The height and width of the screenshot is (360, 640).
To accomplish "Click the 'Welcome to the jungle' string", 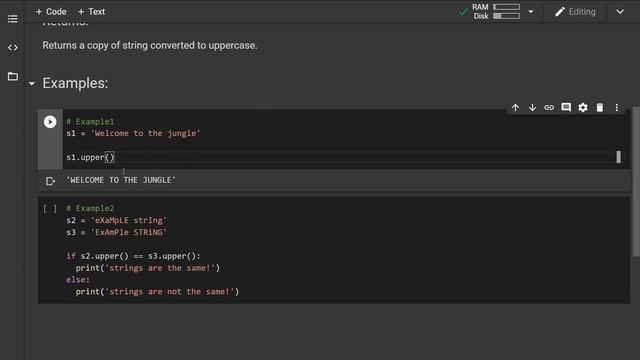I will point(145,133).
